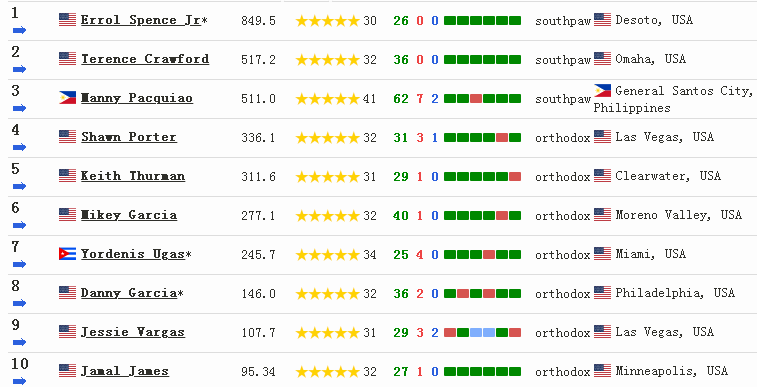Click the Cuban flag beside Yordenis Ugas
The height and width of the screenshot is (387, 757).
(68, 254)
